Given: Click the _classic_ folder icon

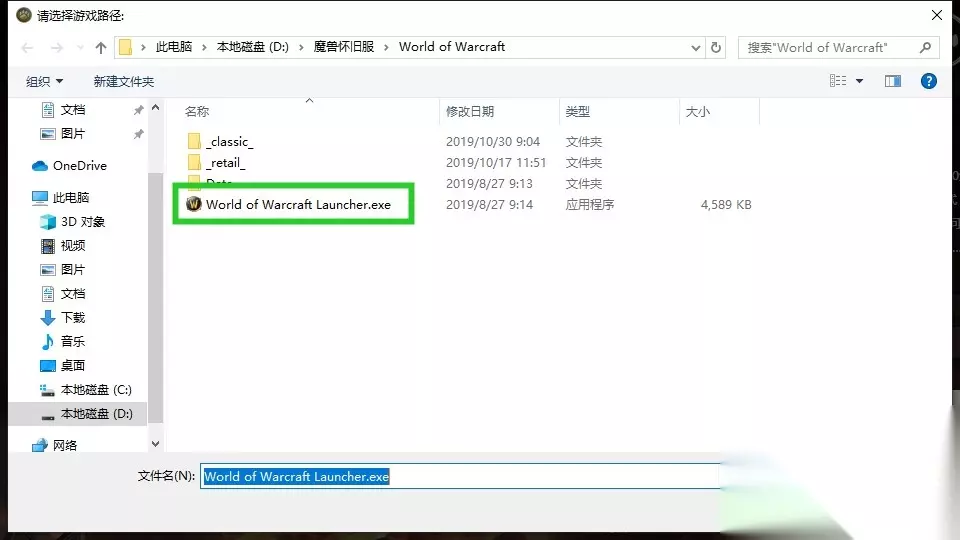Looking at the screenshot, I should coord(194,141).
